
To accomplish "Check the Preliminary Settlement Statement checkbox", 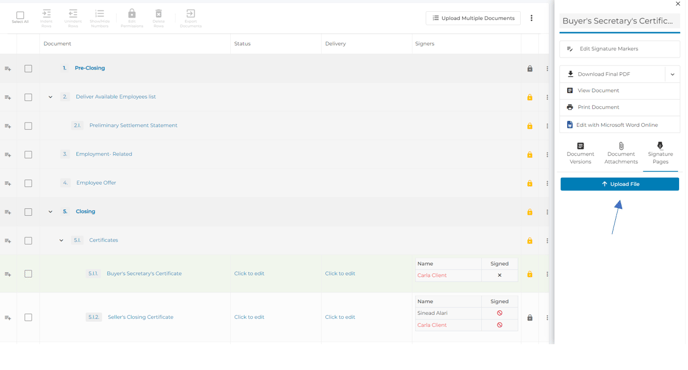I will pyautogui.click(x=28, y=126).
